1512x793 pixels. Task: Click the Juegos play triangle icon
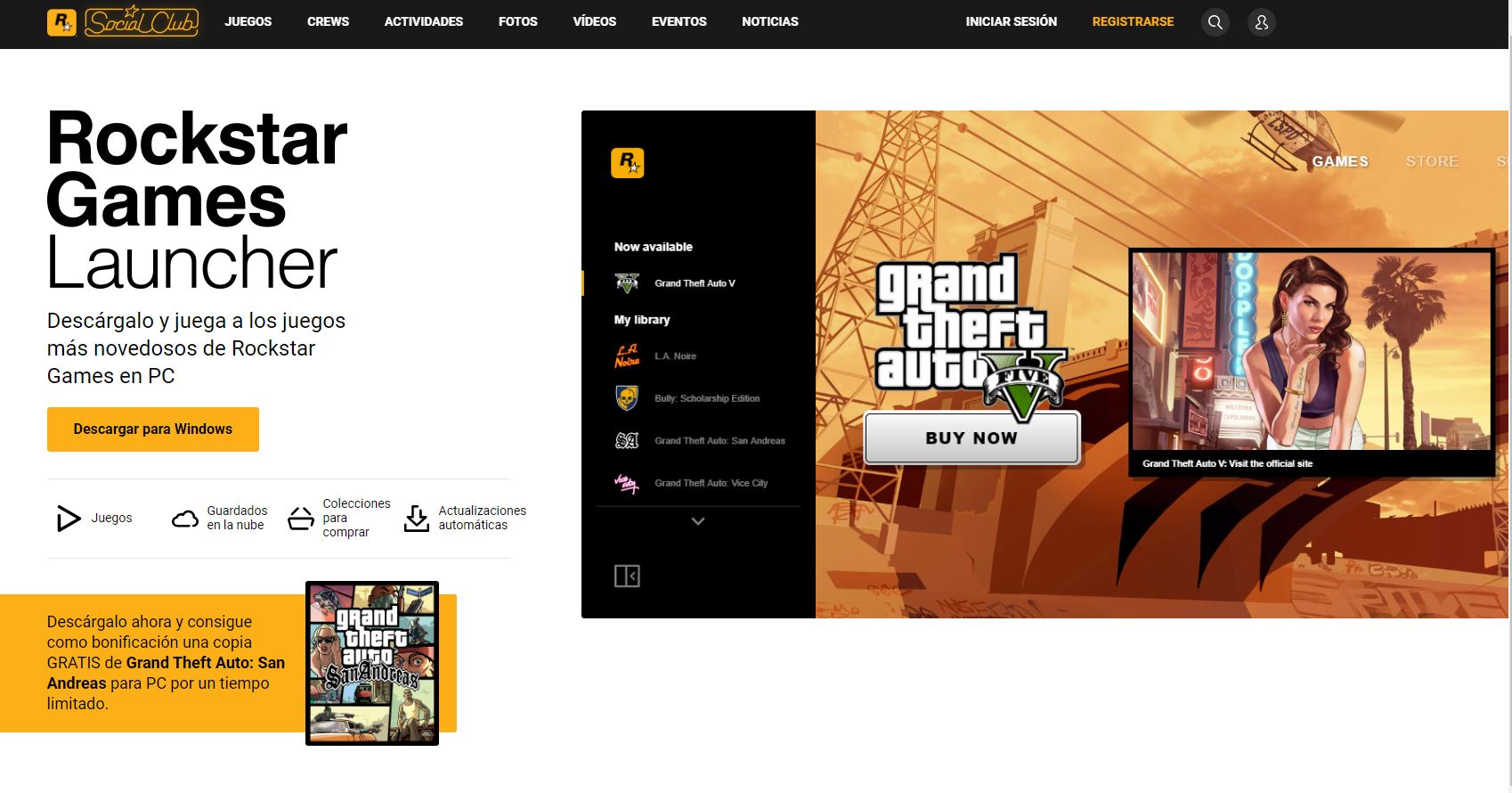tap(68, 518)
